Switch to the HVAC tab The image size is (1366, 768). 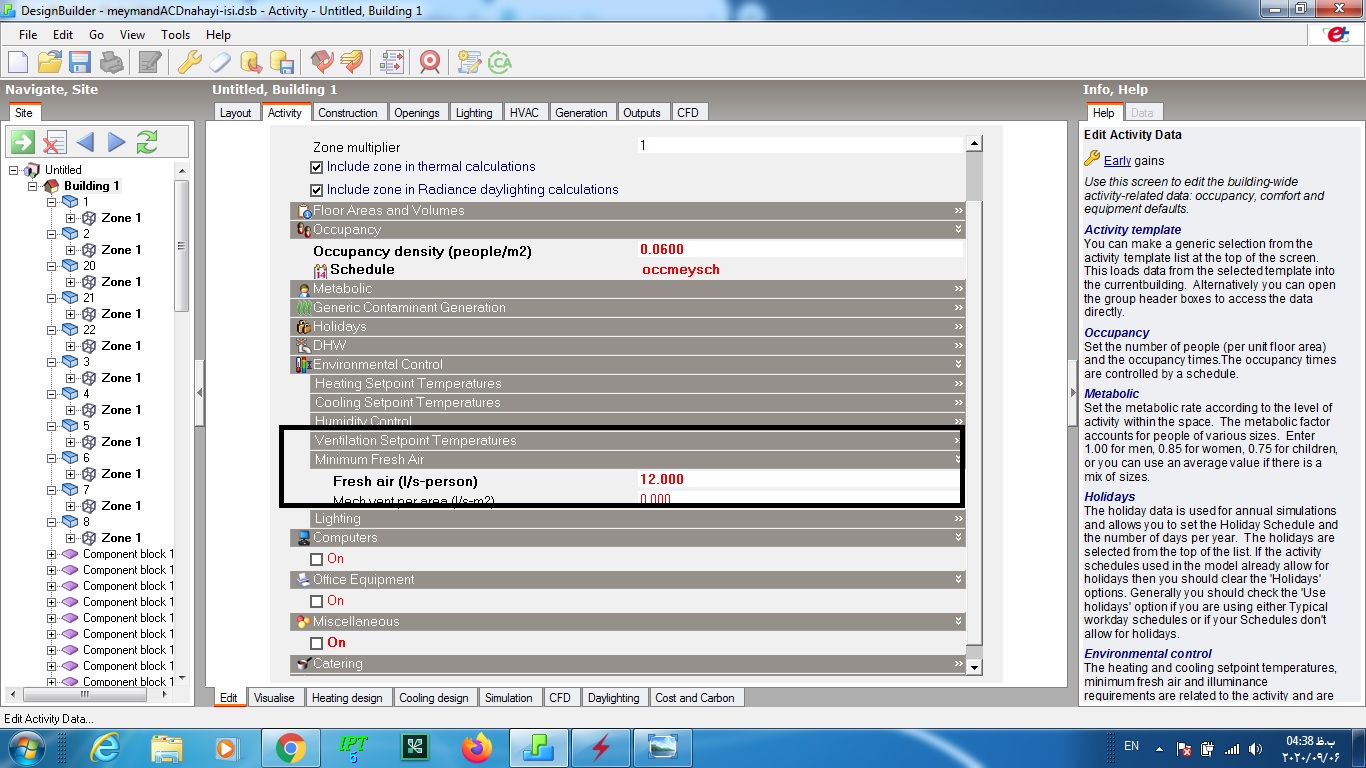pyautogui.click(x=524, y=113)
